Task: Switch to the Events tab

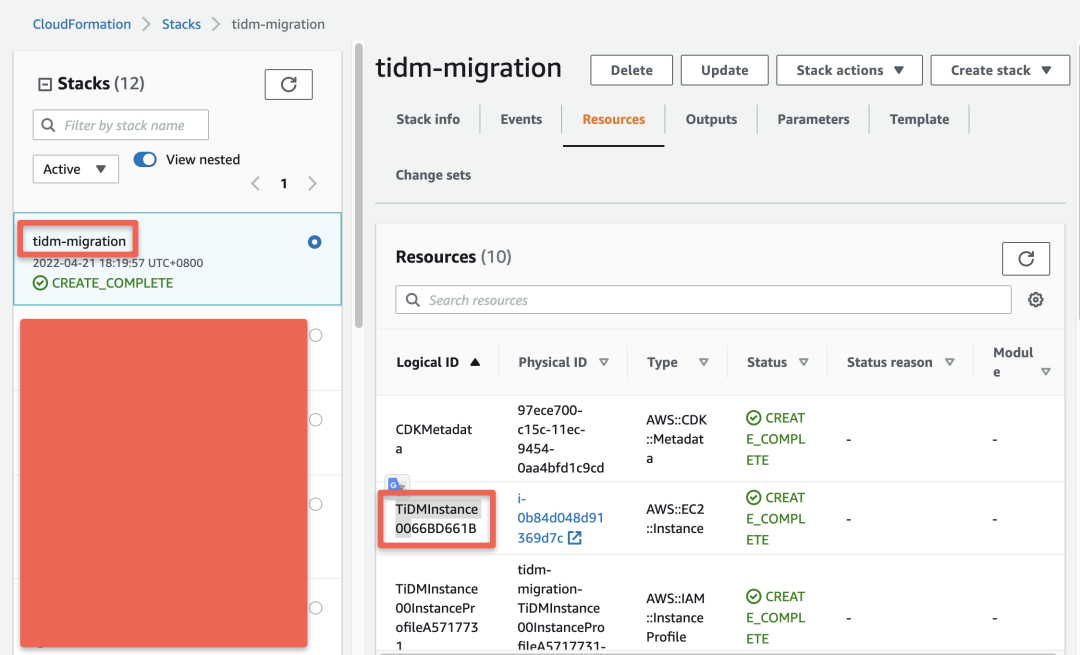Action: [521, 119]
